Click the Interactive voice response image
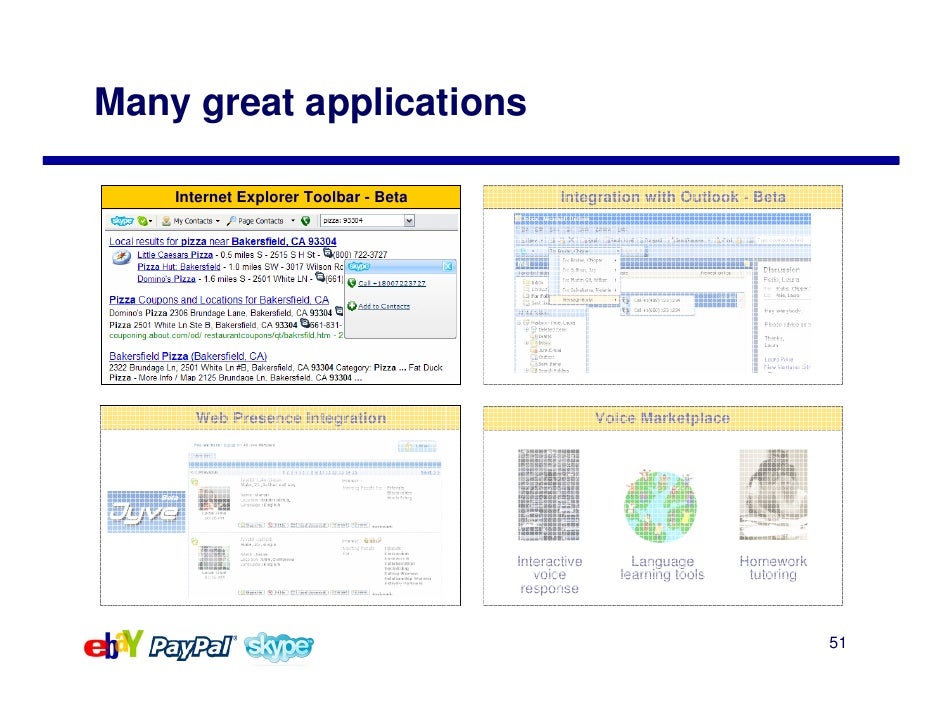 coord(548,495)
